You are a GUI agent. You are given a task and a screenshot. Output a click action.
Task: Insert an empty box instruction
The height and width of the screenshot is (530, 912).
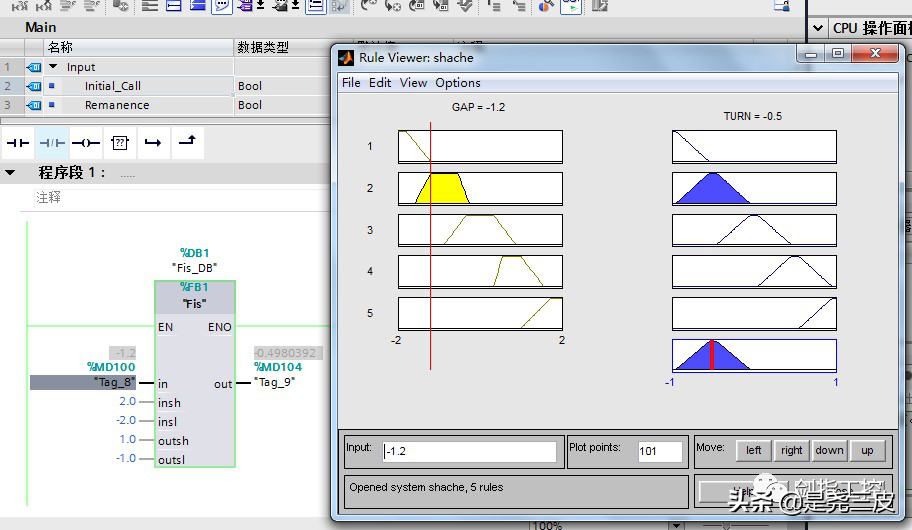tap(120, 143)
